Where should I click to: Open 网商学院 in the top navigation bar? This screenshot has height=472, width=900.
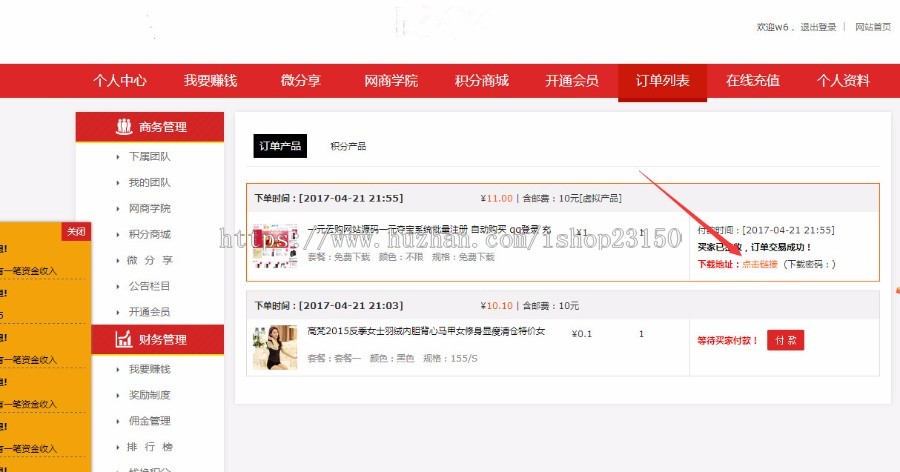(391, 80)
